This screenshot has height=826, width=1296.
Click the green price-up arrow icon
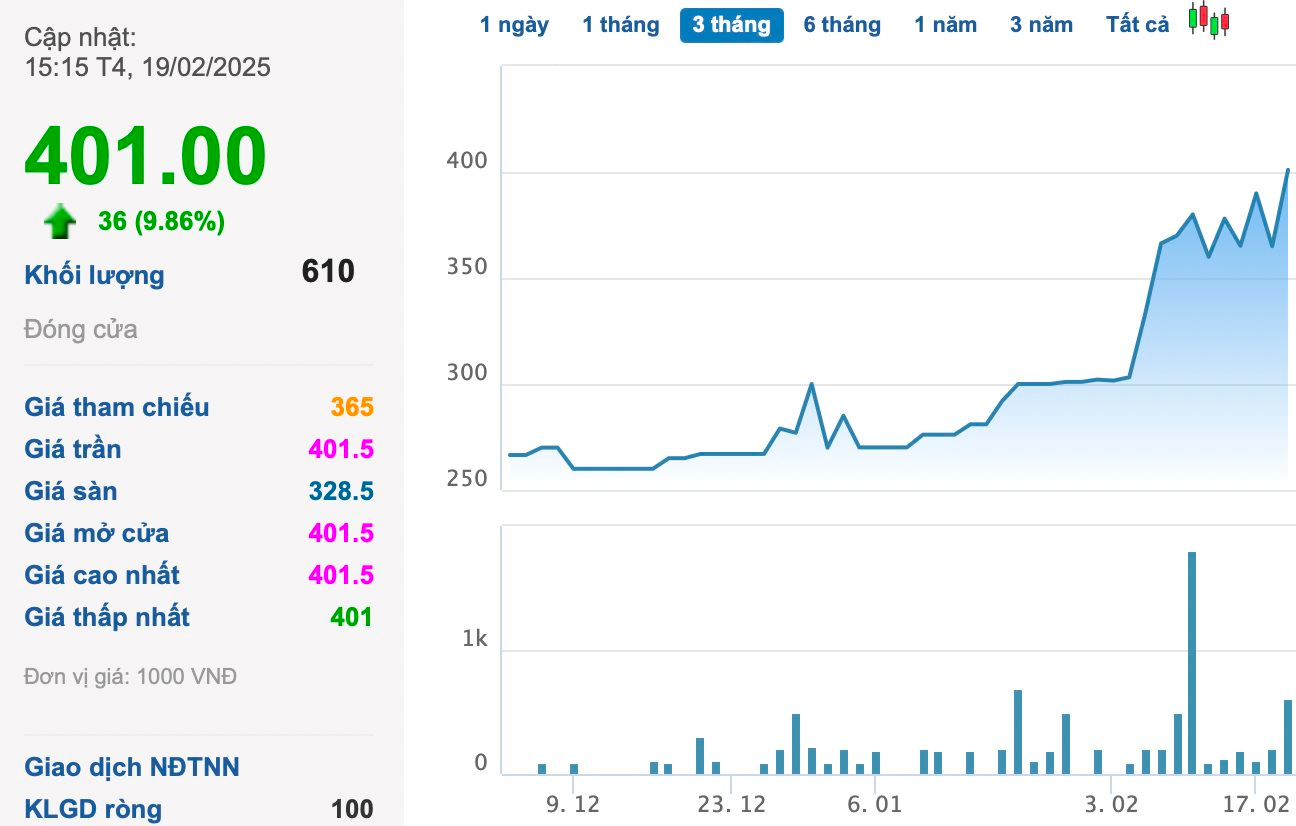(x=61, y=222)
